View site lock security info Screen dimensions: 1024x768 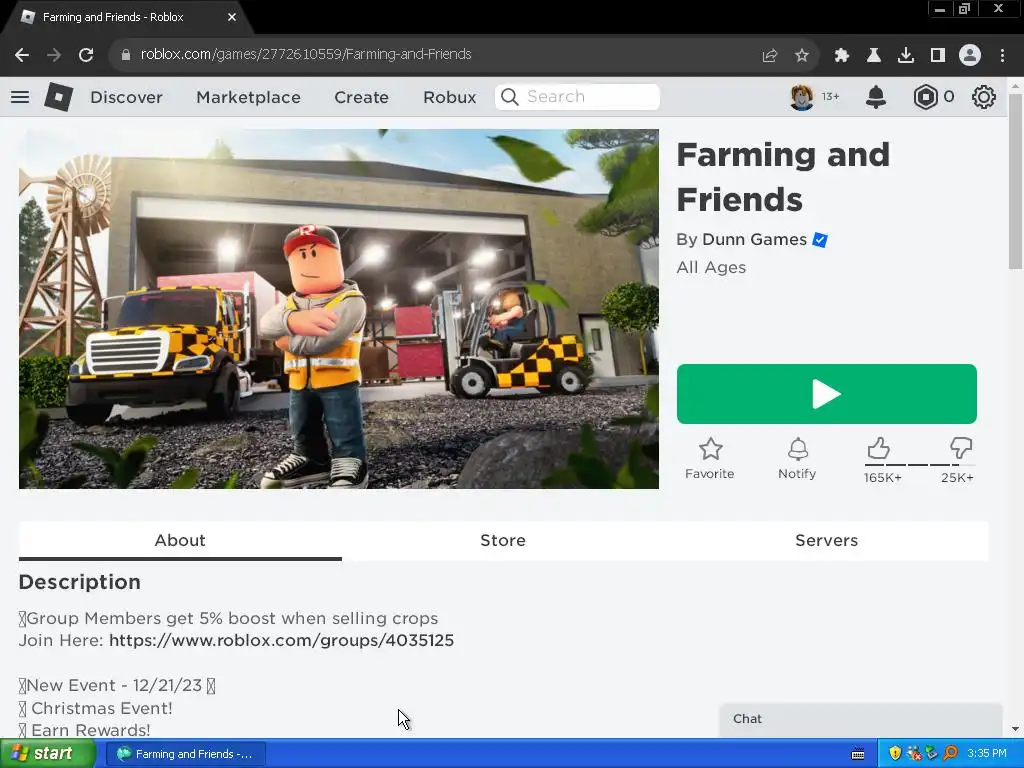[x=125, y=55]
